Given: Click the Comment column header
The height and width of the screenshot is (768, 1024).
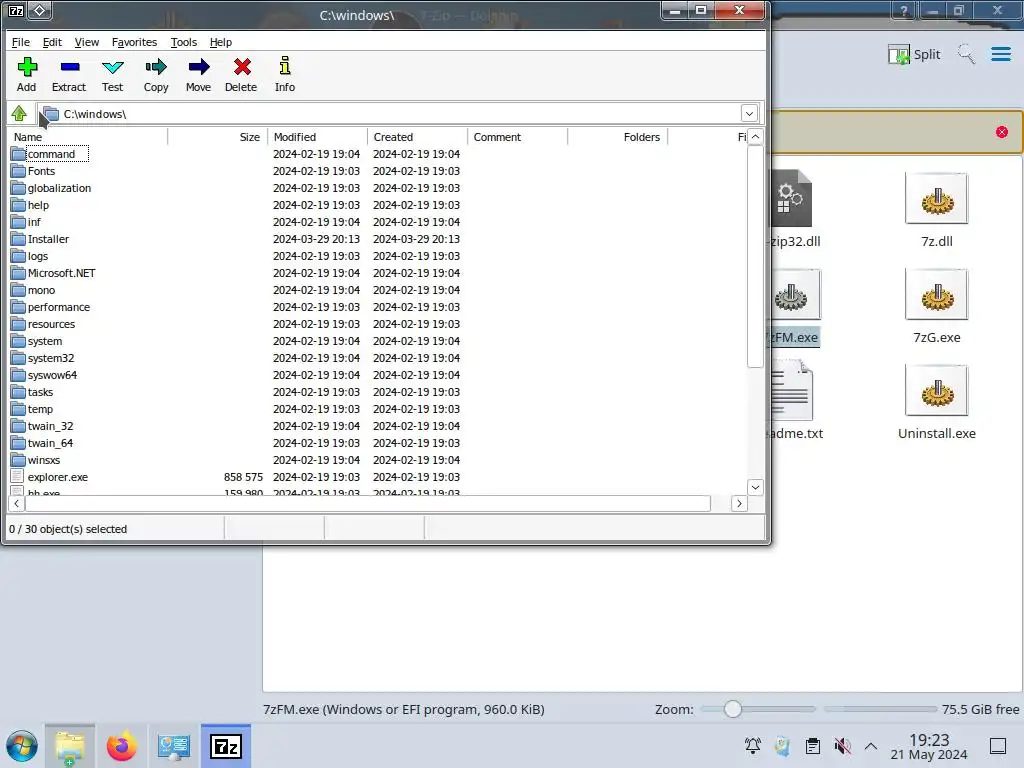Looking at the screenshot, I should point(517,137).
